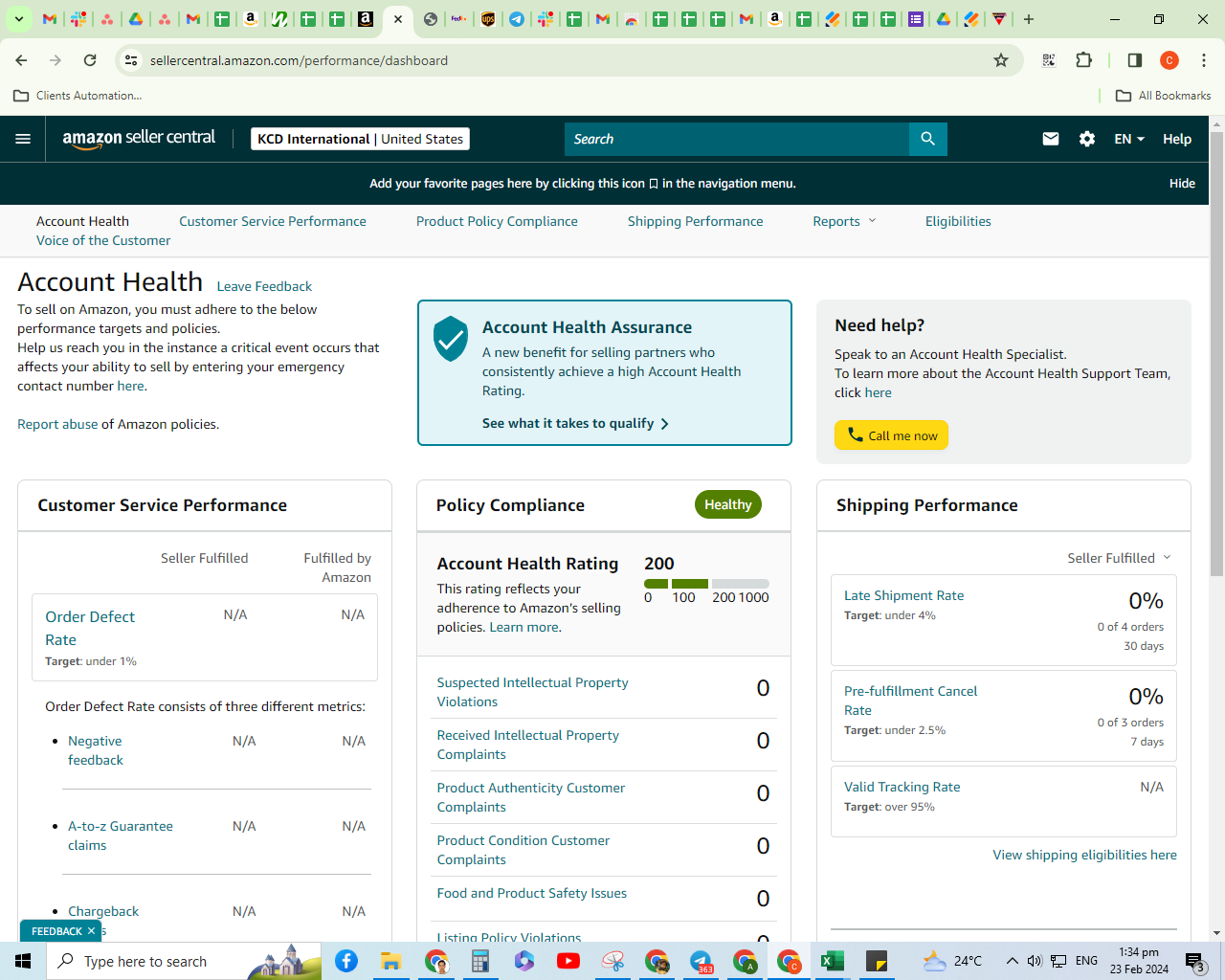Open the Seller Fulfilled shipping dropdown
Viewport: 1225px width, 980px height.
pyautogui.click(x=1120, y=558)
